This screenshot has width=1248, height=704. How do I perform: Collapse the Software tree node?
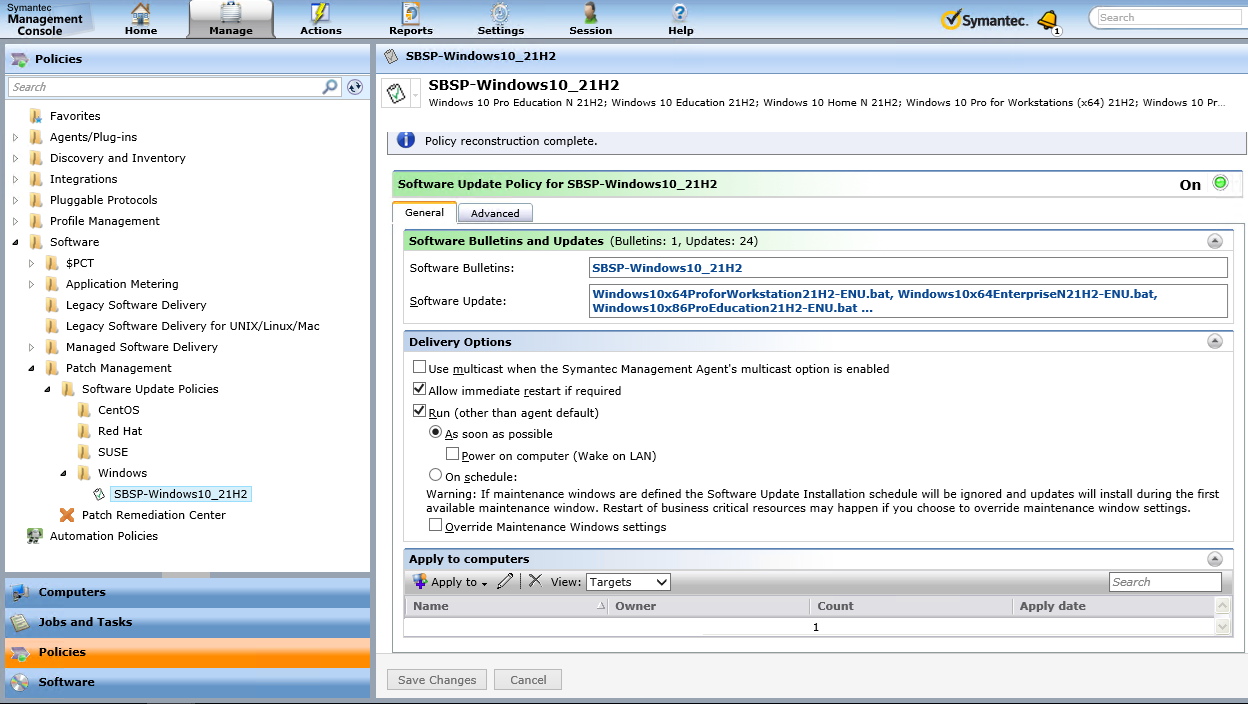[16, 242]
